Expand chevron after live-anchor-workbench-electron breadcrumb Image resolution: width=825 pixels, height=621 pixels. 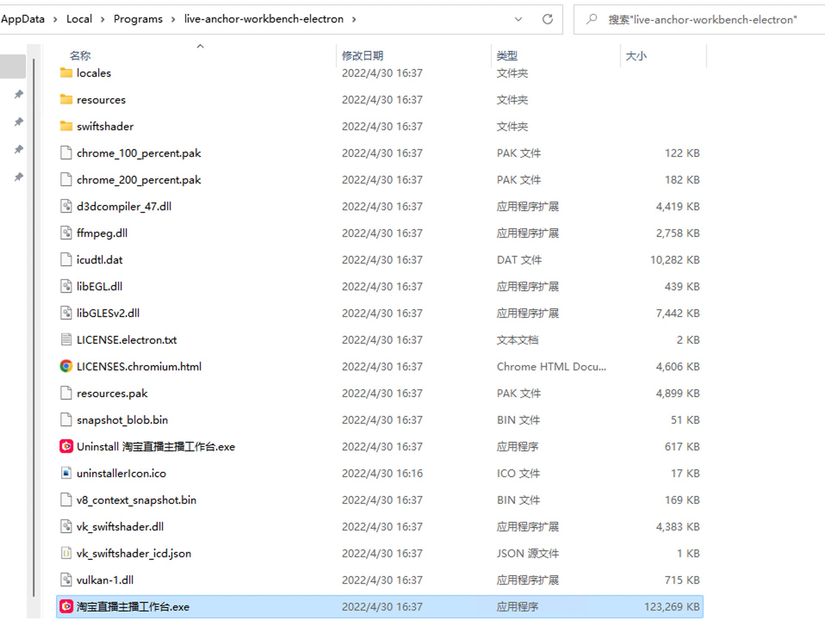tap(354, 19)
